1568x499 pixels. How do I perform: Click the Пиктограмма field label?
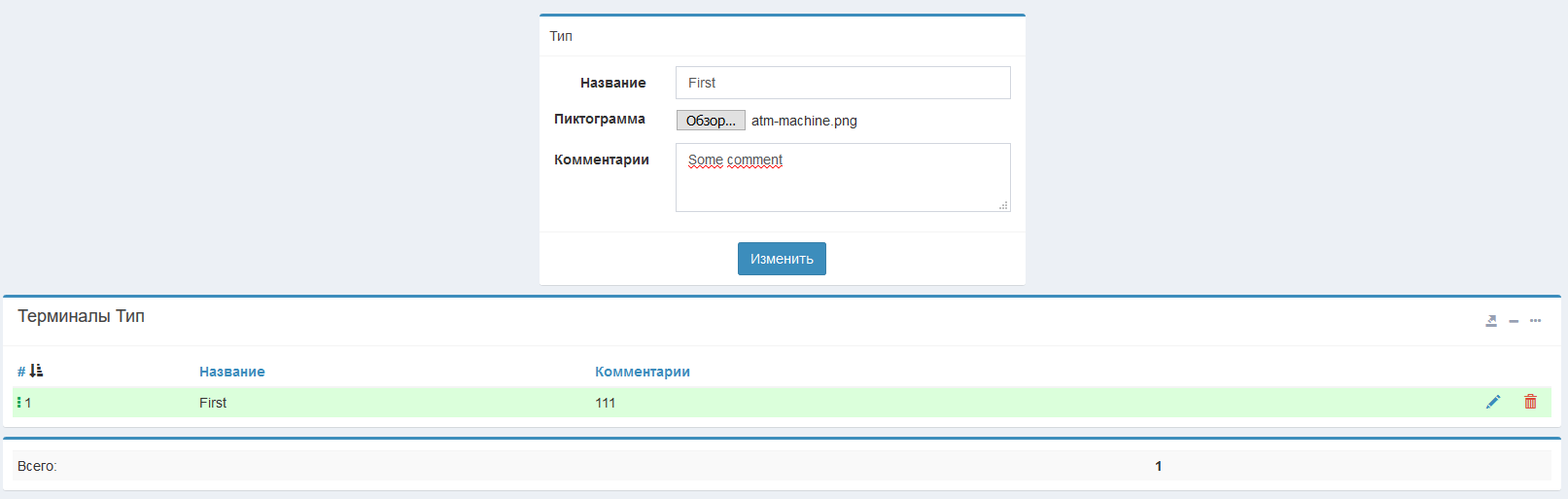pos(599,119)
